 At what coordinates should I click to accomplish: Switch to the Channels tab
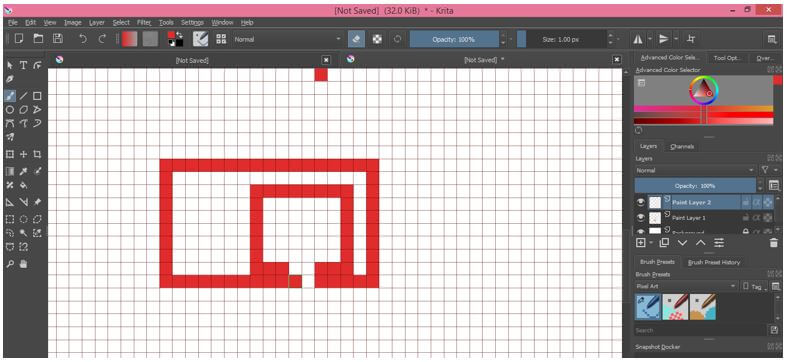[682, 147]
